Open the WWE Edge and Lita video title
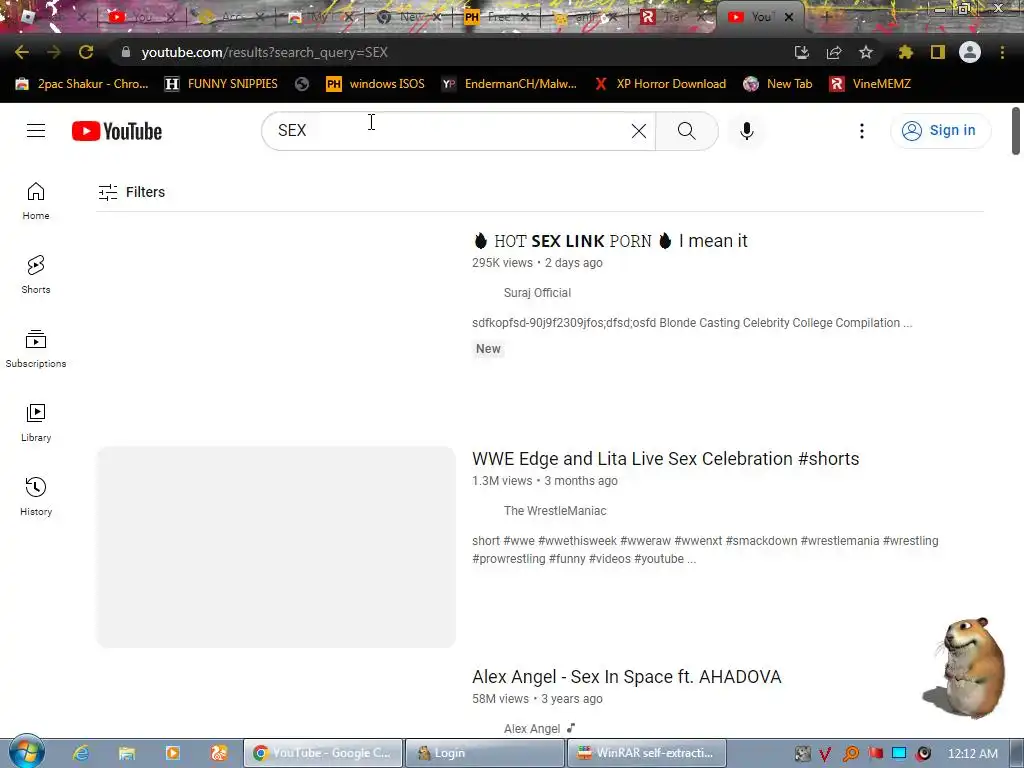The image size is (1024, 768). tap(665, 458)
